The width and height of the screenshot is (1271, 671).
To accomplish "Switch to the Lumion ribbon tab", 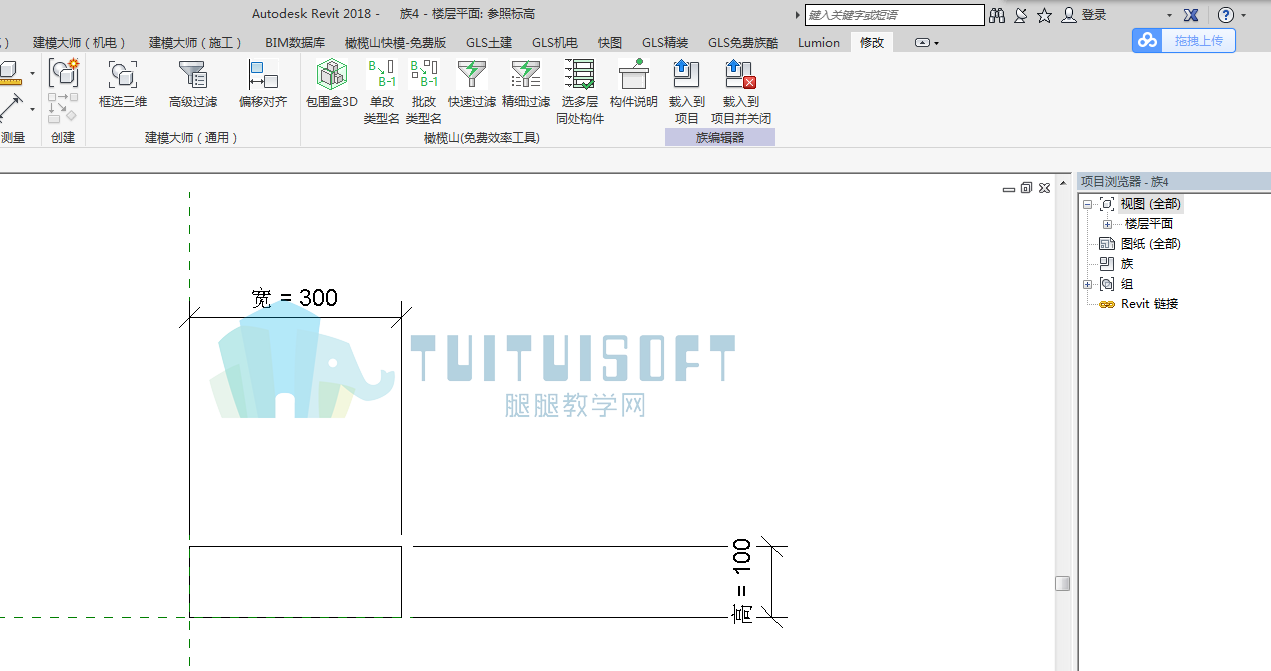I will (x=819, y=43).
